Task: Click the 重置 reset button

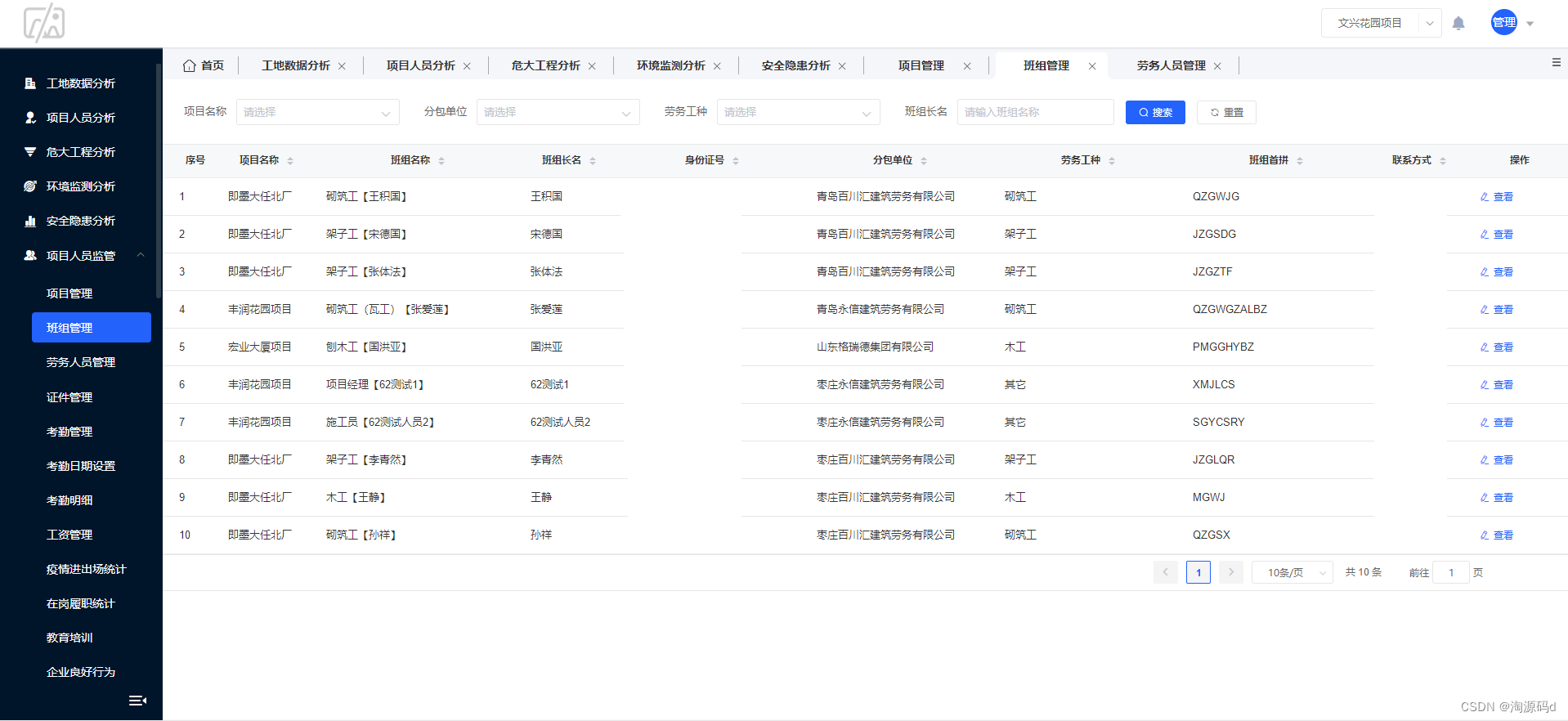Action: point(1226,112)
